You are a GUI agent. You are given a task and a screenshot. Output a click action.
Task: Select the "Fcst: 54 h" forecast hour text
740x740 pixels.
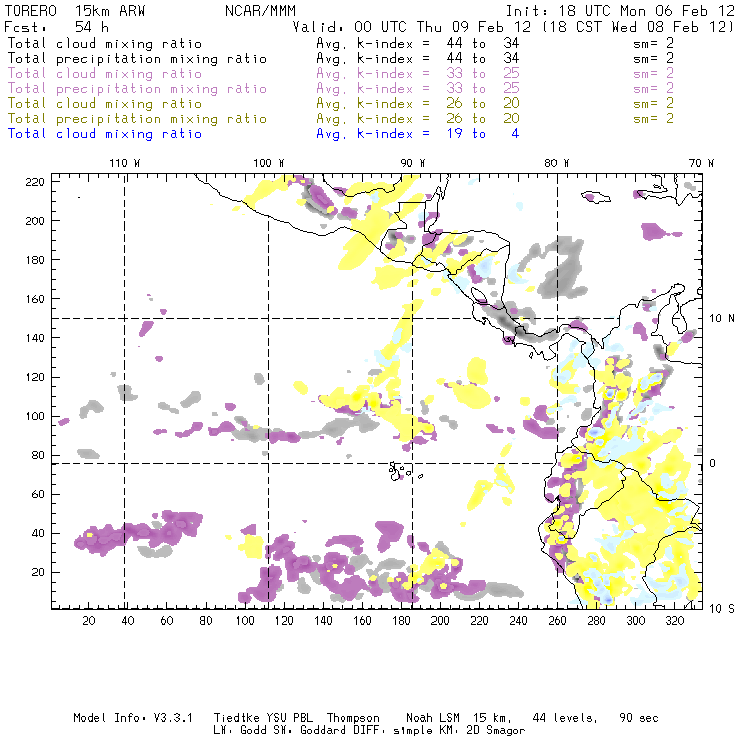(x=56, y=27)
